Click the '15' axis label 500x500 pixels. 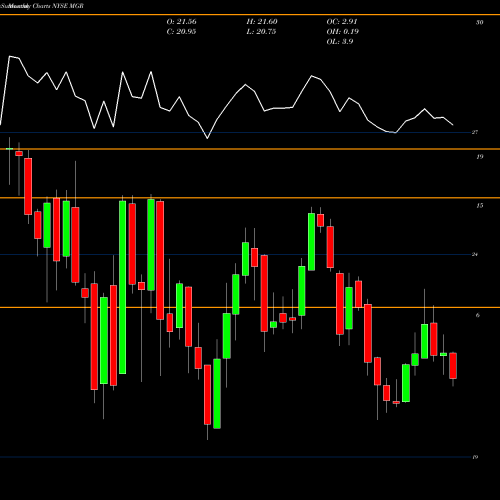point(479,206)
